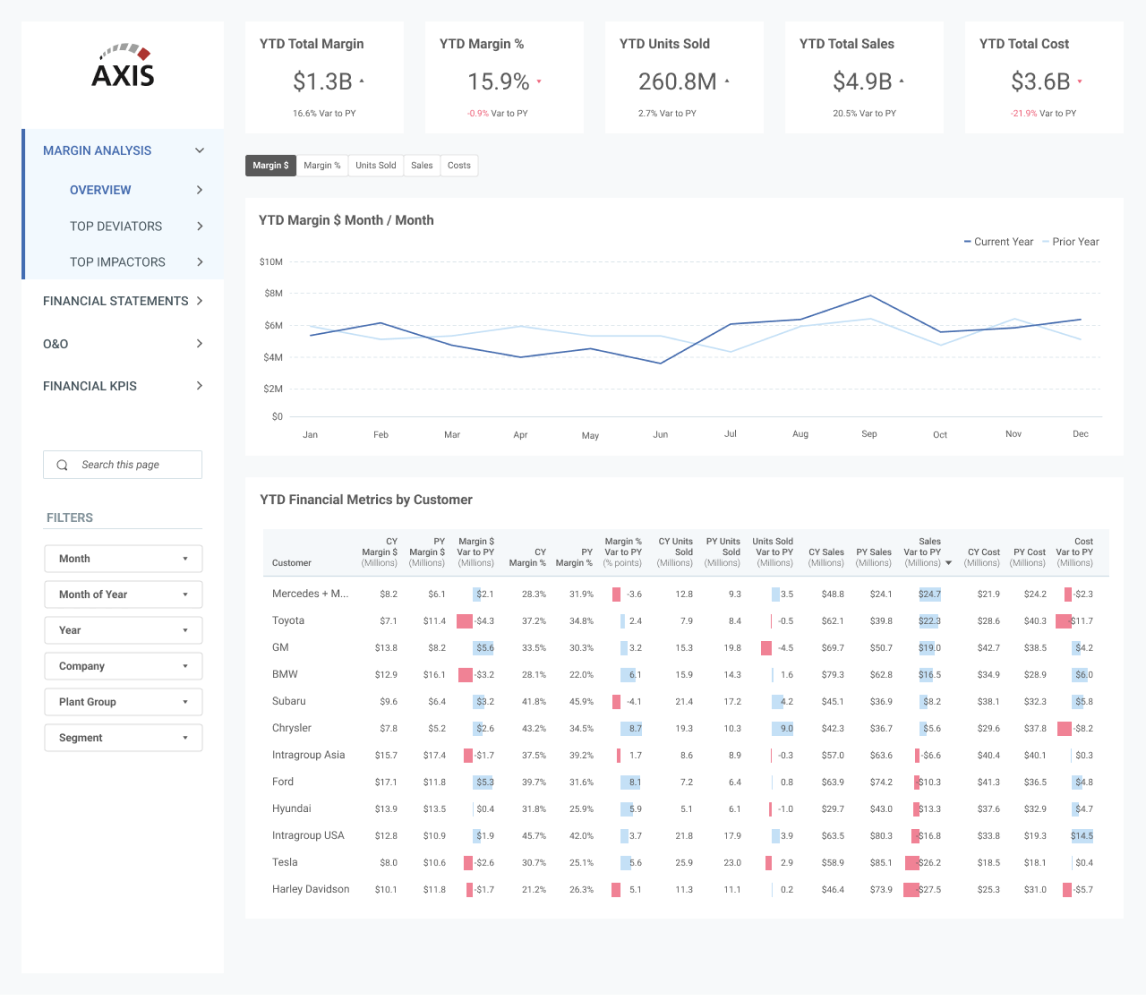Image resolution: width=1146 pixels, height=995 pixels.
Task: Sort by the Customer column header
Action: click(x=292, y=563)
